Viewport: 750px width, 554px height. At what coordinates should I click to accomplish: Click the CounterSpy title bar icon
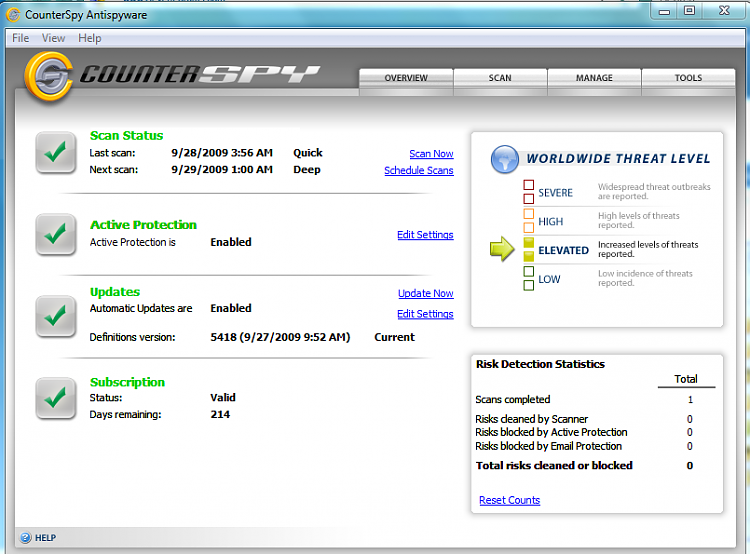tap(13, 15)
